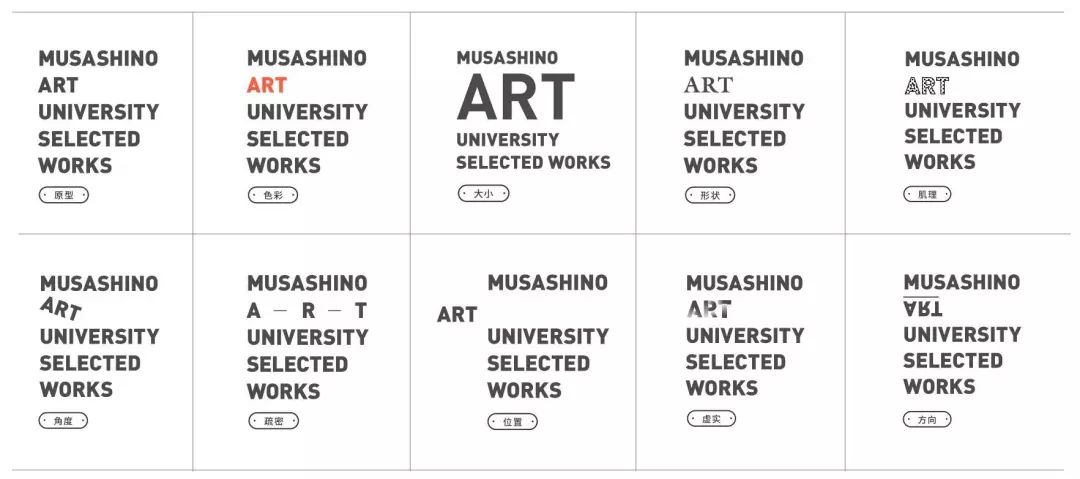Image resolution: width=1080 pixels, height=479 pixels.
Task: Click the 原型 pill label
Action: pyautogui.click(x=64, y=195)
